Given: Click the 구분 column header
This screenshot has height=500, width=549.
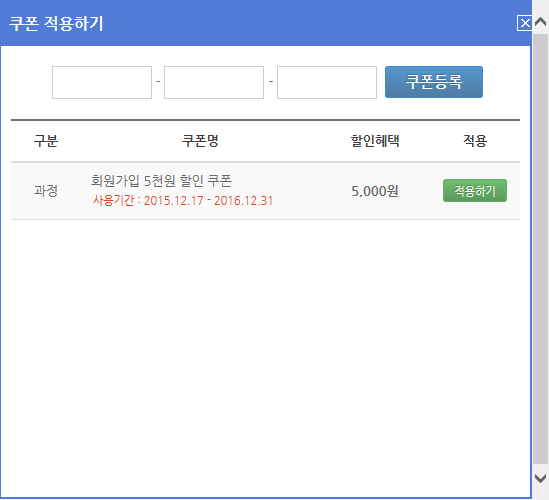Looking at the screenshot, I should pyautogui.click(x=46, y=141).
